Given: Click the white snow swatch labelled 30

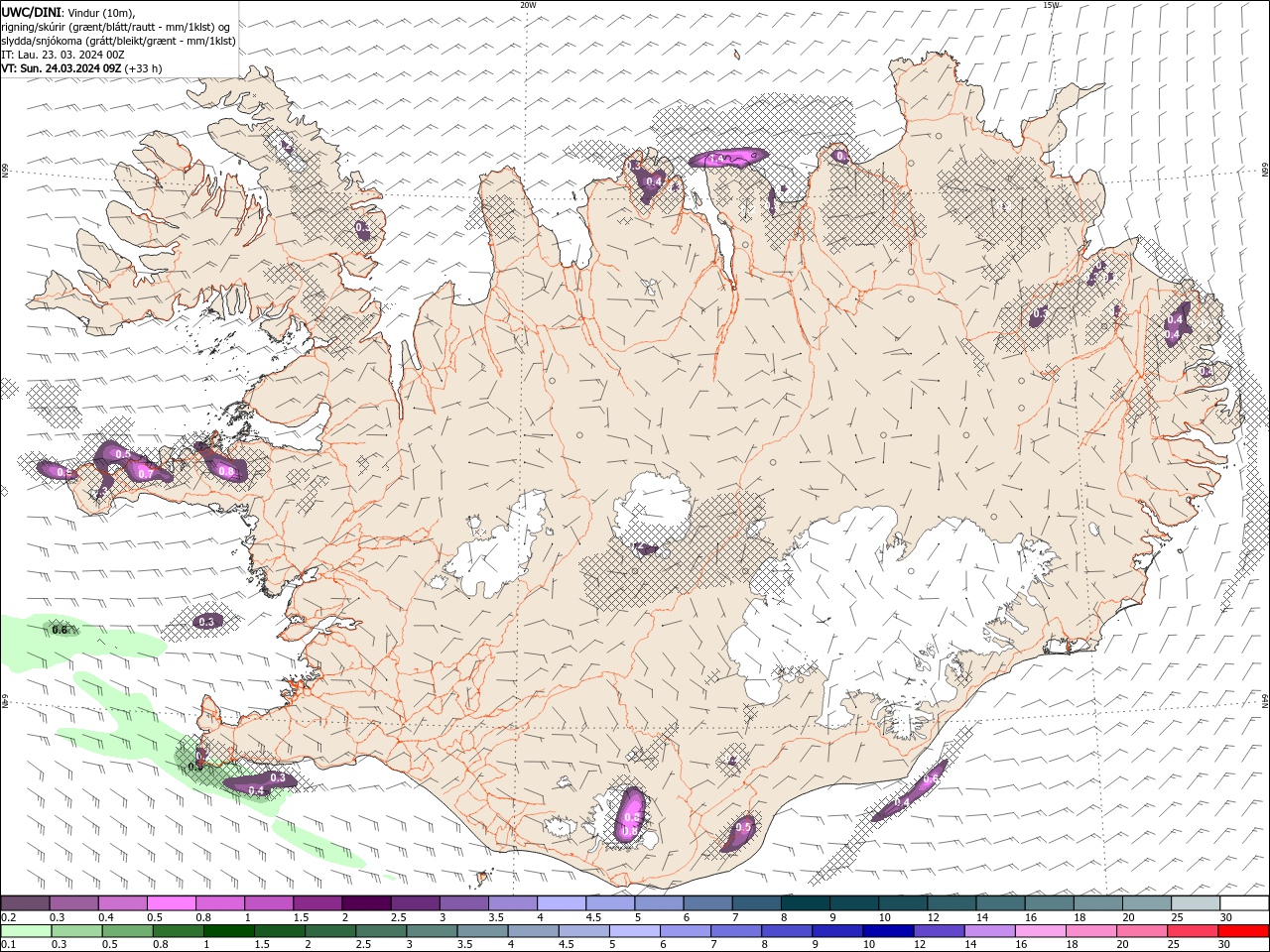Looking at the screenshot, I should tap(1244, 903).
